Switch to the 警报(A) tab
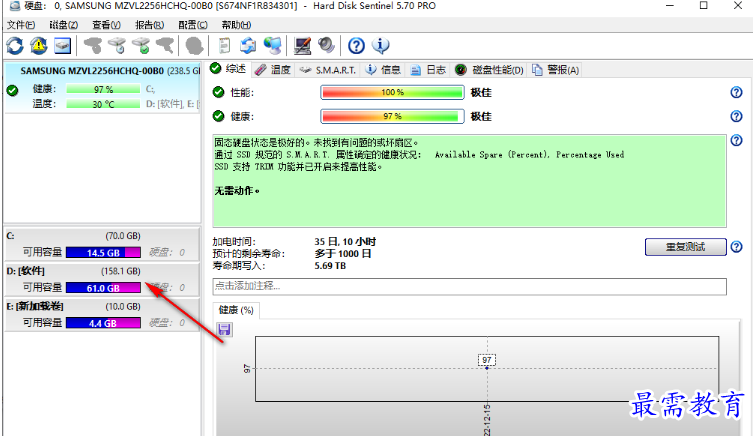The height and width of the screenshot is (436, 753). (x=556, y=70)
